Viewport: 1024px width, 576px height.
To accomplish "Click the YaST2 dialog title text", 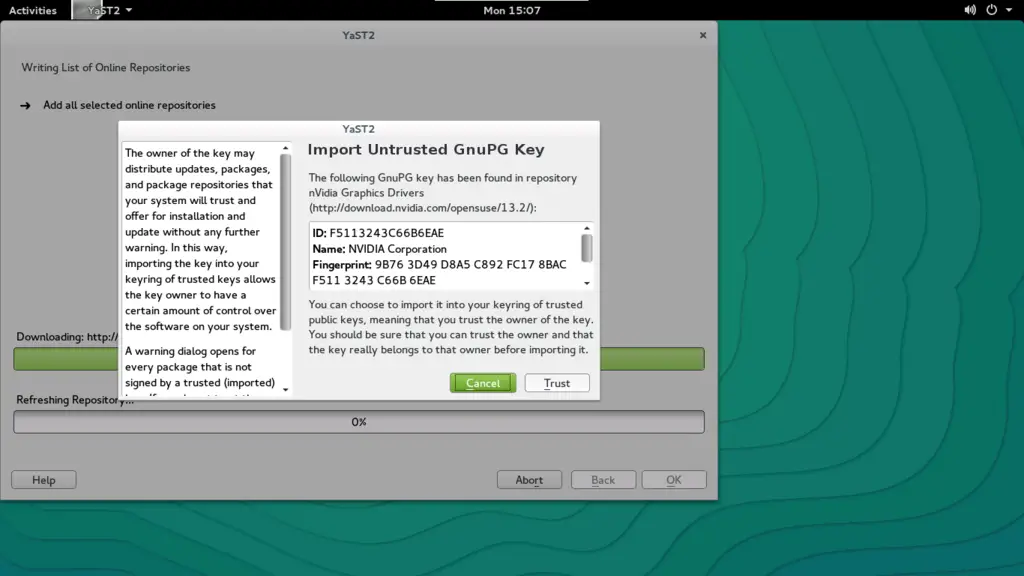I will (359, 129).
